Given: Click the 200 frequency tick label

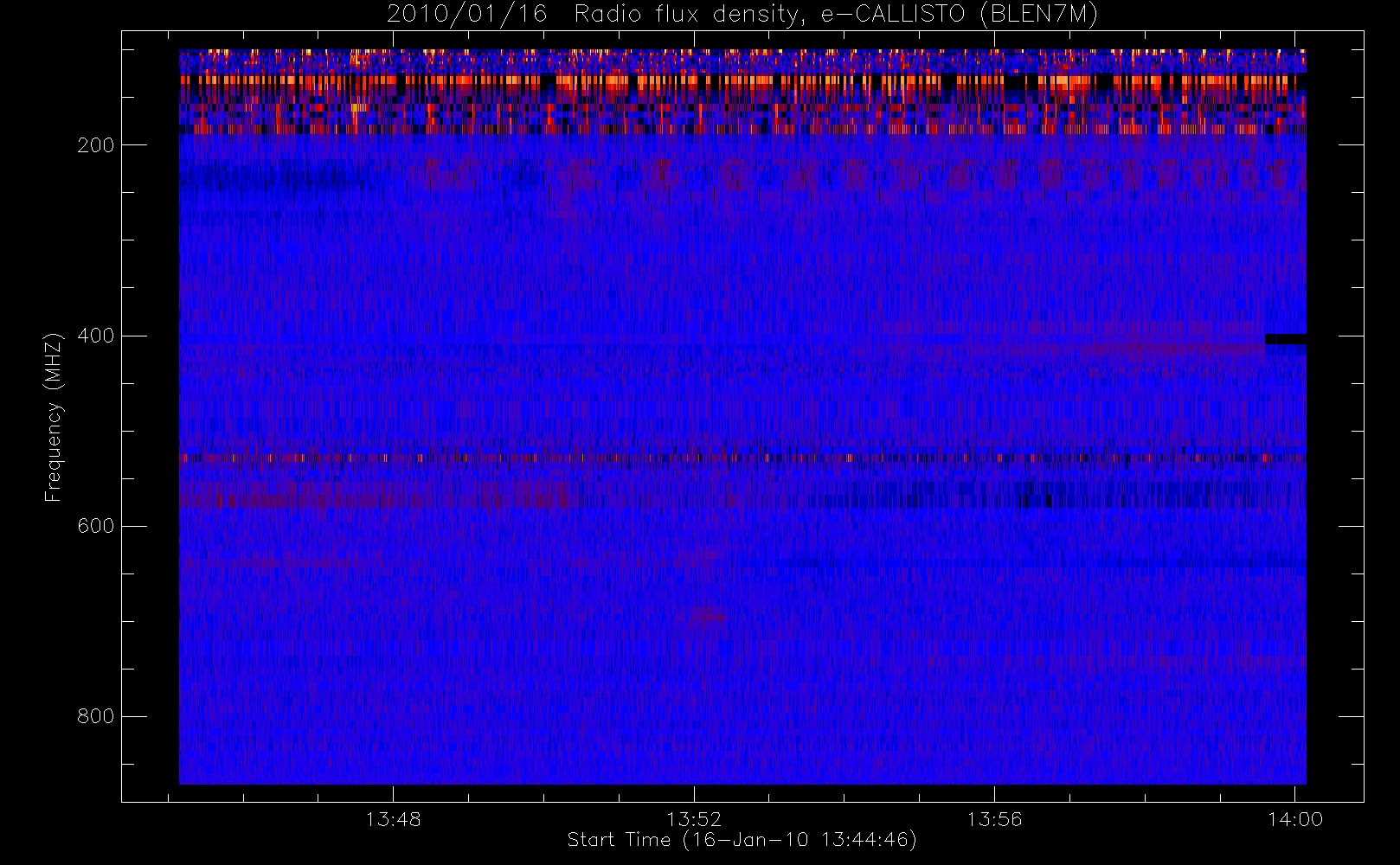Looking at the screenshot, I should tap(96, 145).
